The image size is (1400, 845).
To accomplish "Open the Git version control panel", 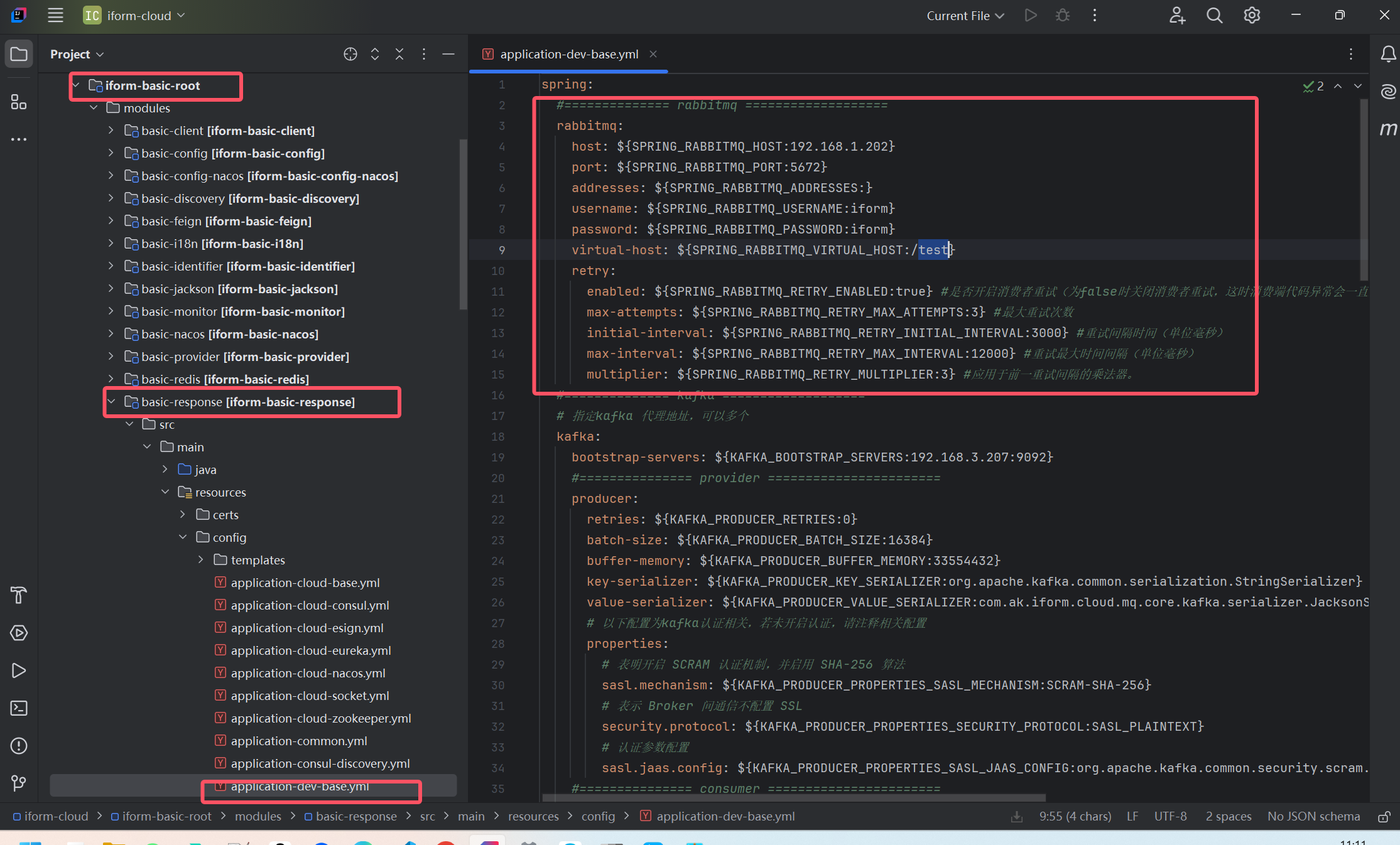I will [x=19, y=783].
